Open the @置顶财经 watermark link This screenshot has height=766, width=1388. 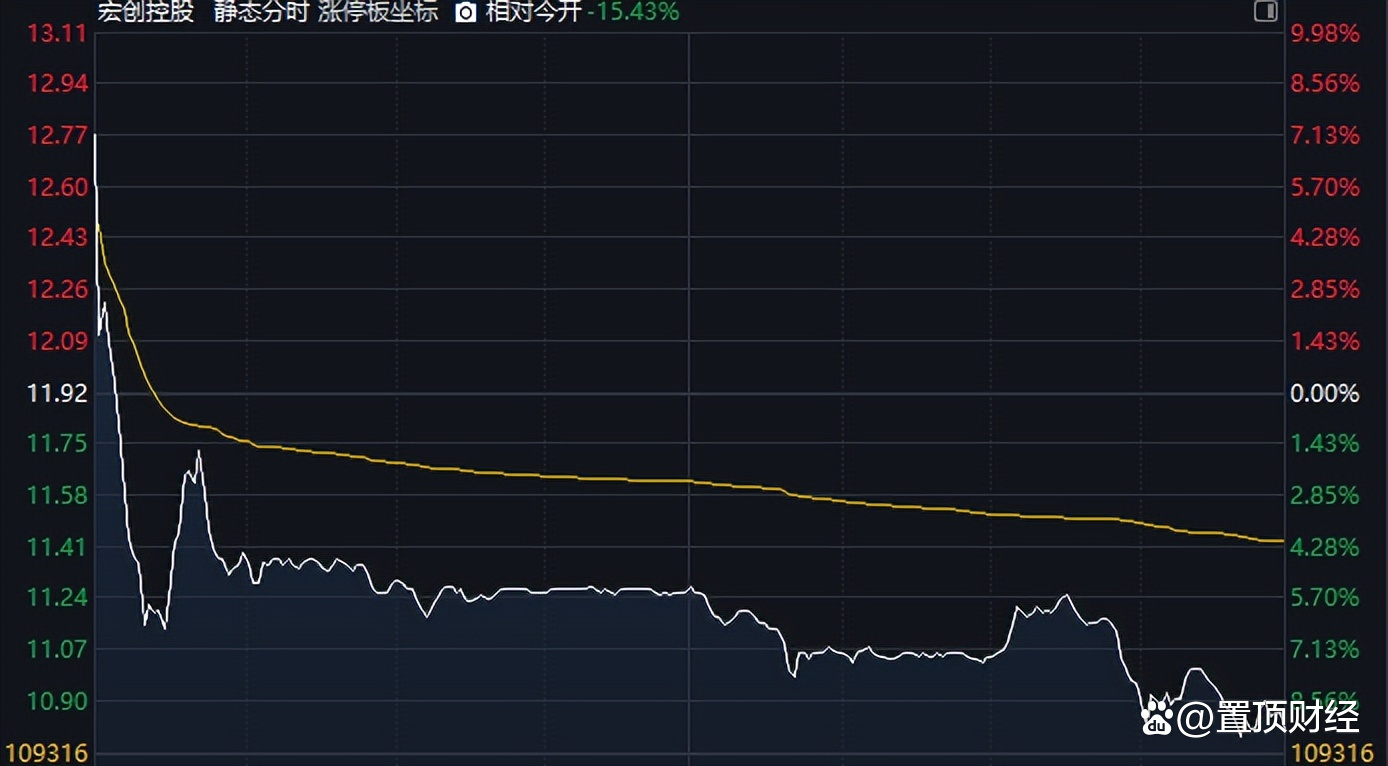point(1267,717)
